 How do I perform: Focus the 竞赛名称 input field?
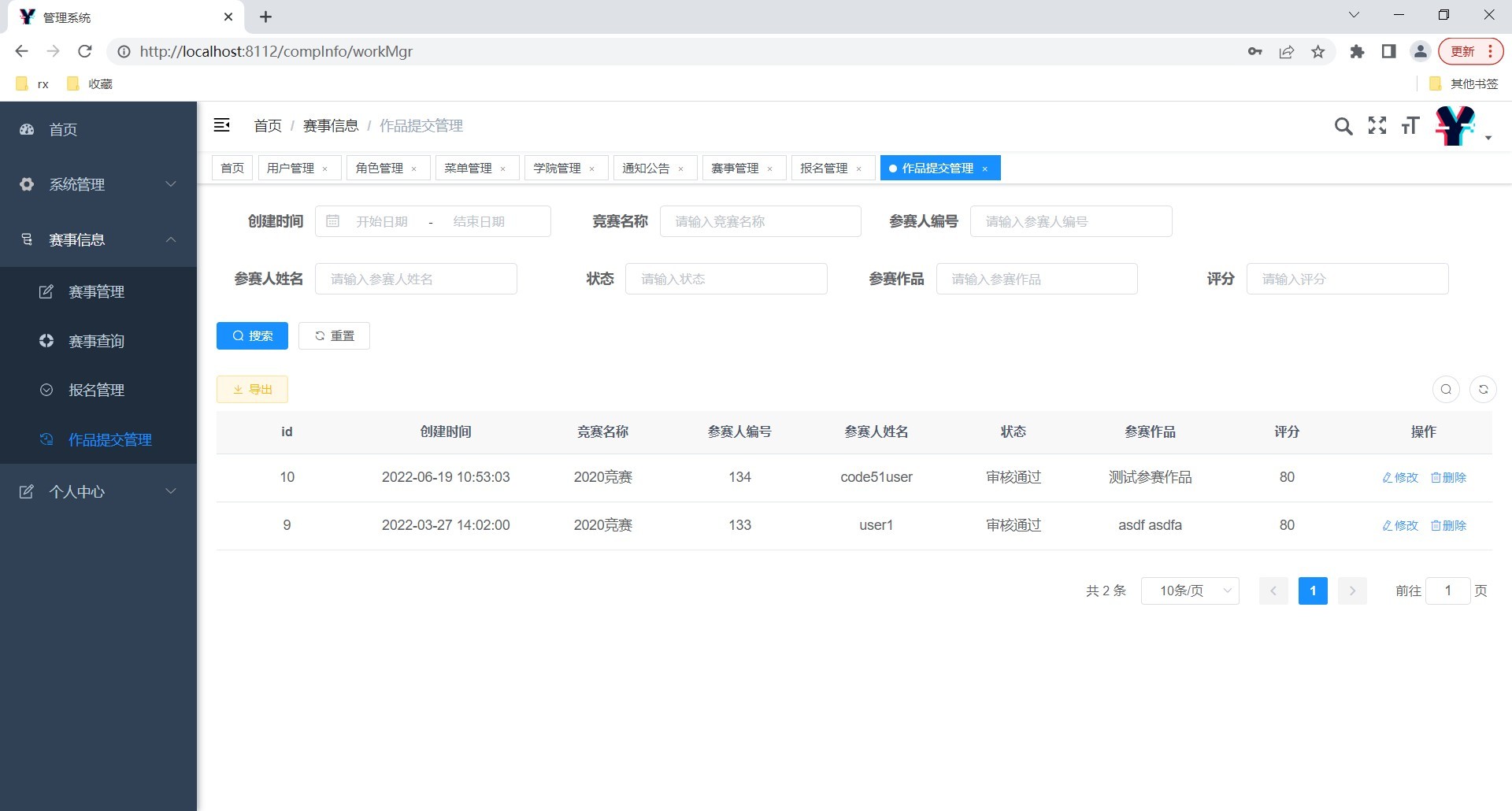click(761, 221)
